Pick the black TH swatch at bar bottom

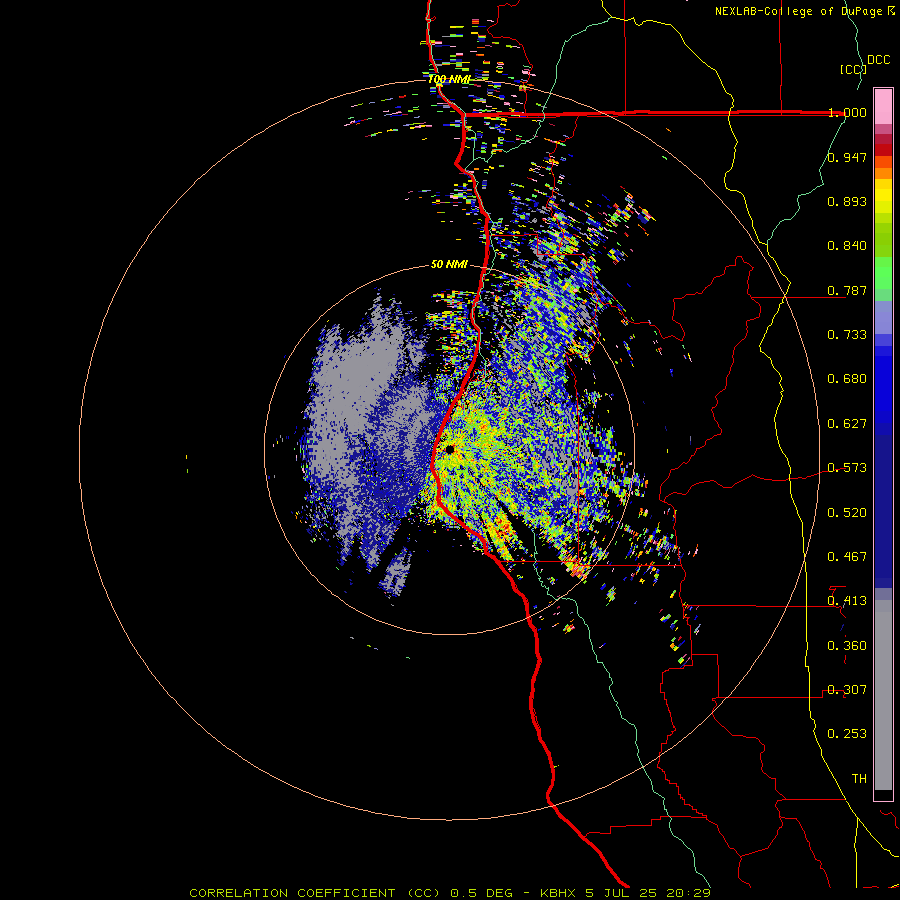[883, 794]
